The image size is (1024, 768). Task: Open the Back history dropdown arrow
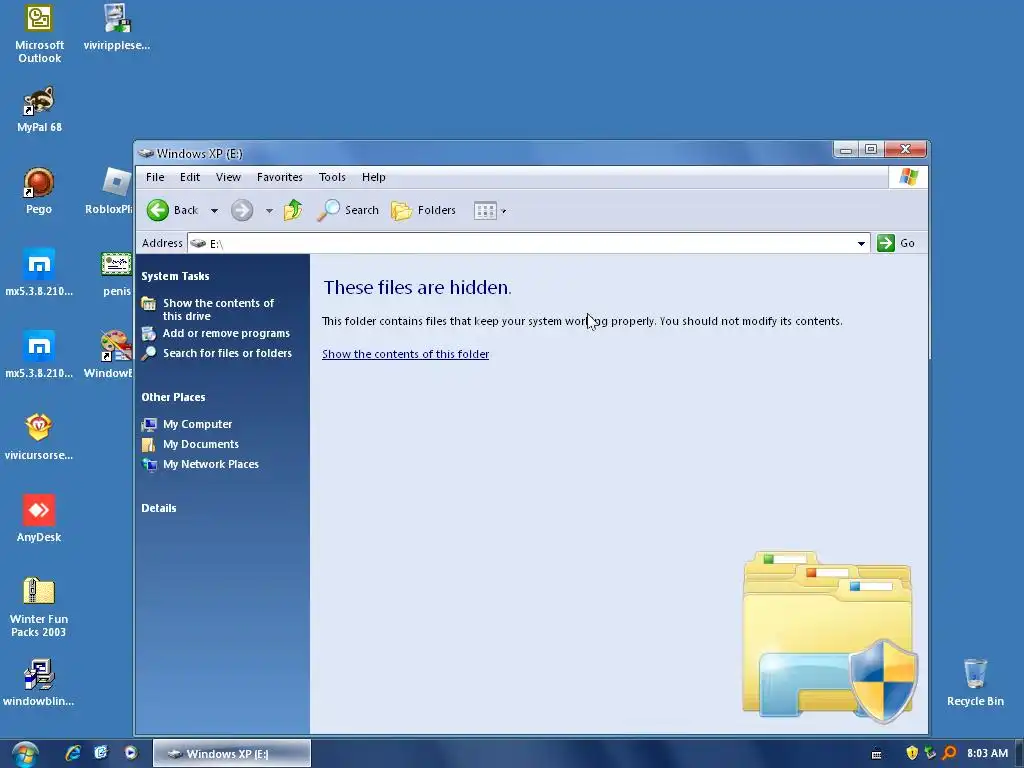214,211
